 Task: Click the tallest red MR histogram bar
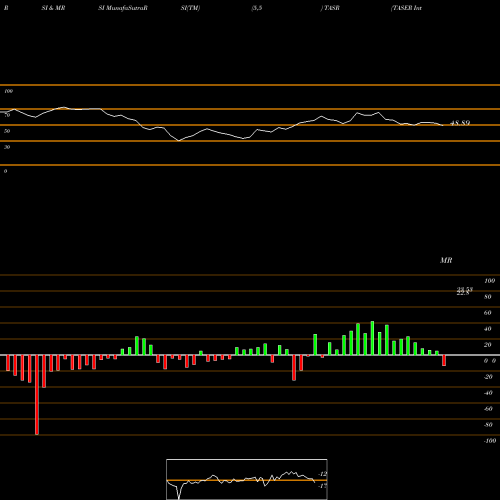click(37, 395)
